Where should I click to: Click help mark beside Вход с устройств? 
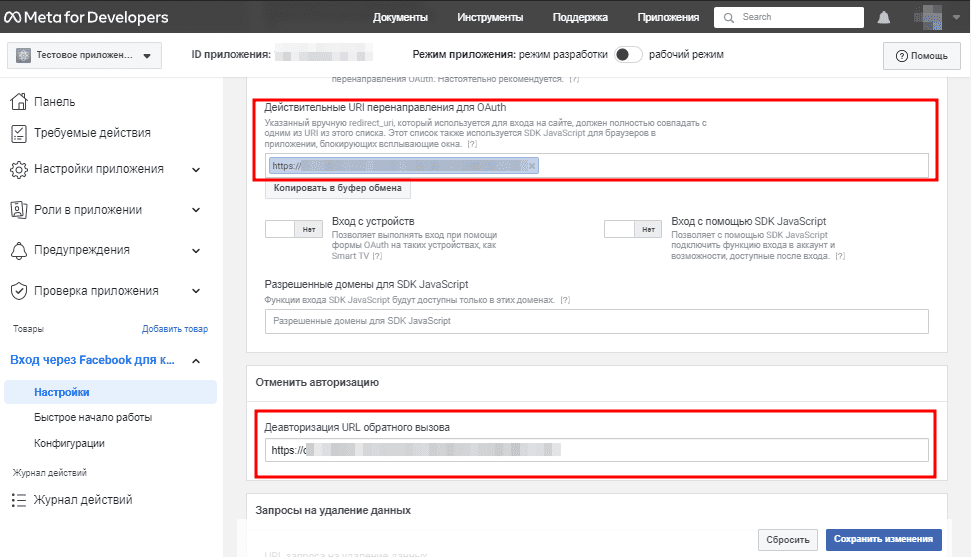[x=377, y=256]
